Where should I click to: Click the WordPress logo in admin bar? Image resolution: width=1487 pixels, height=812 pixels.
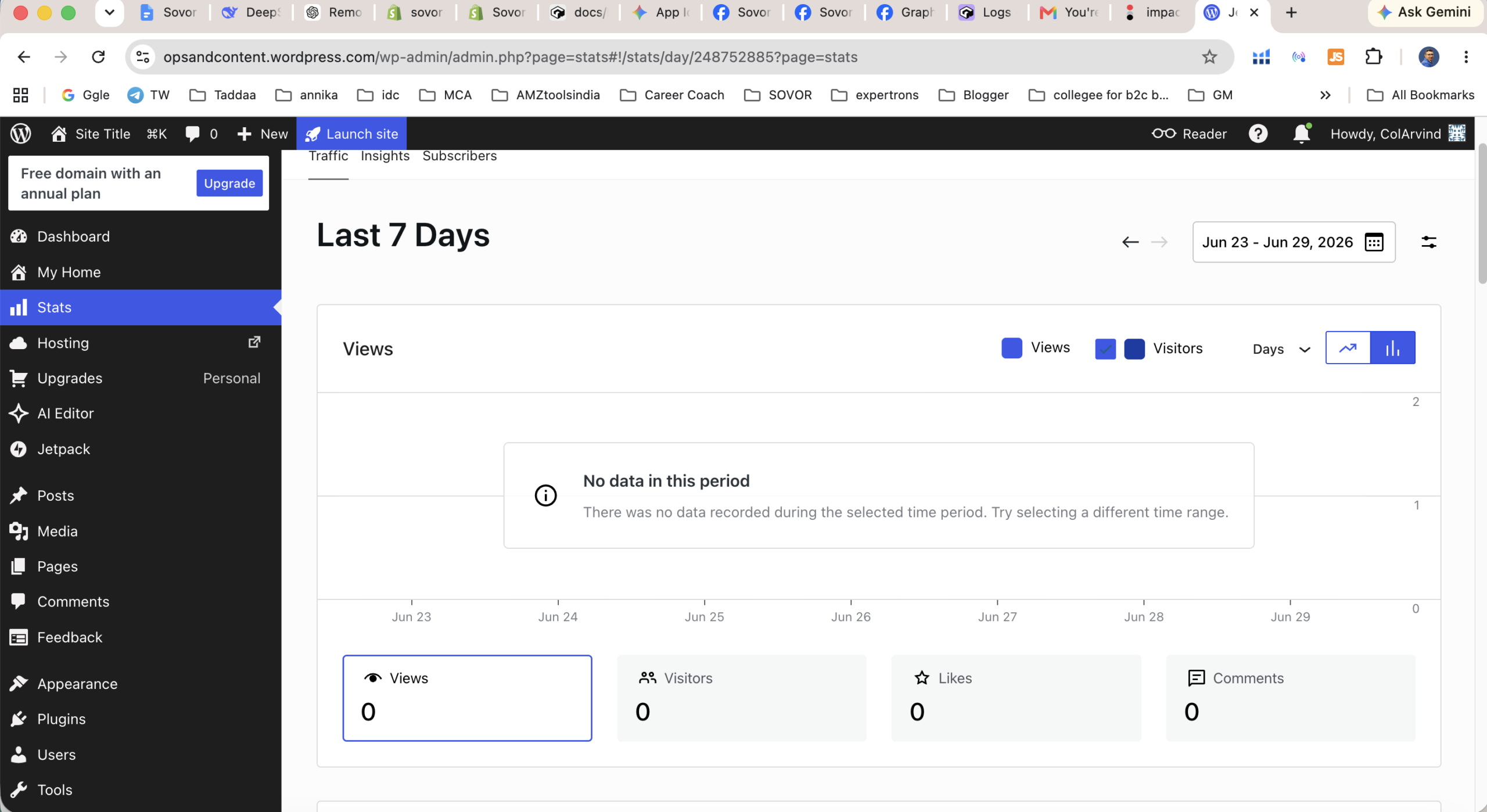21,134
